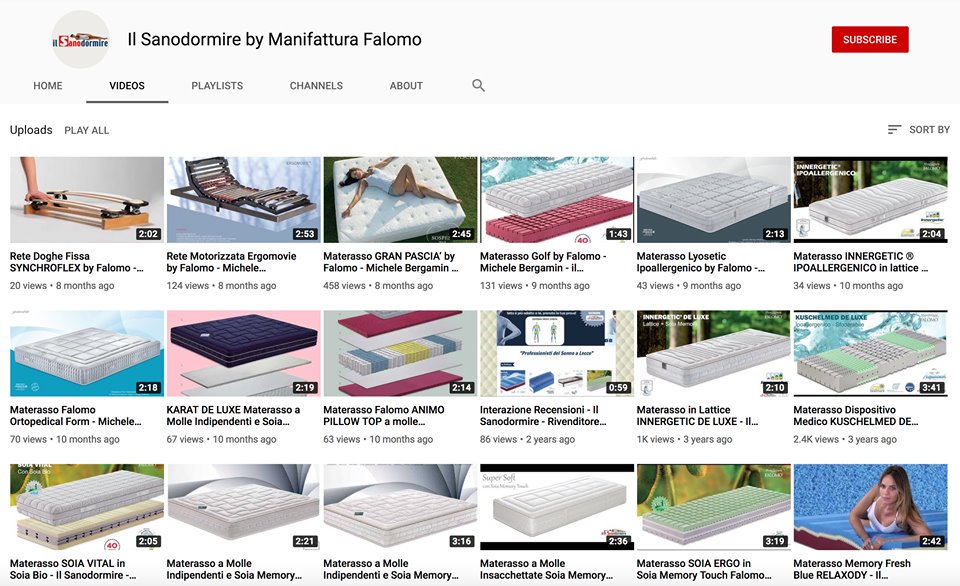Screen dimensions: 960x586
Task: Subscribe to the channel with red button
Action: click(869, 40)
